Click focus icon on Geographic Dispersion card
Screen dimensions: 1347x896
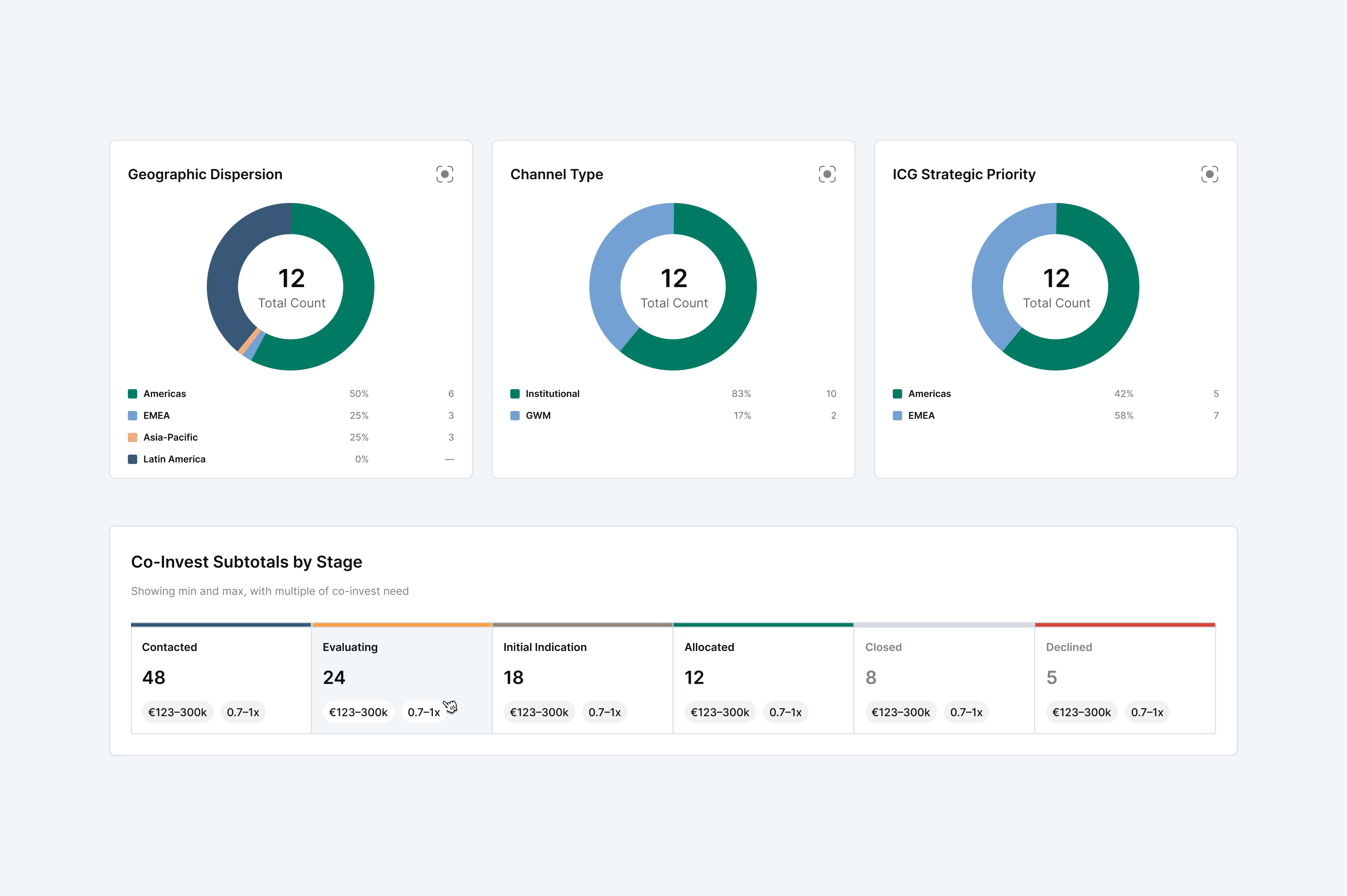click(x=445, y=174)
